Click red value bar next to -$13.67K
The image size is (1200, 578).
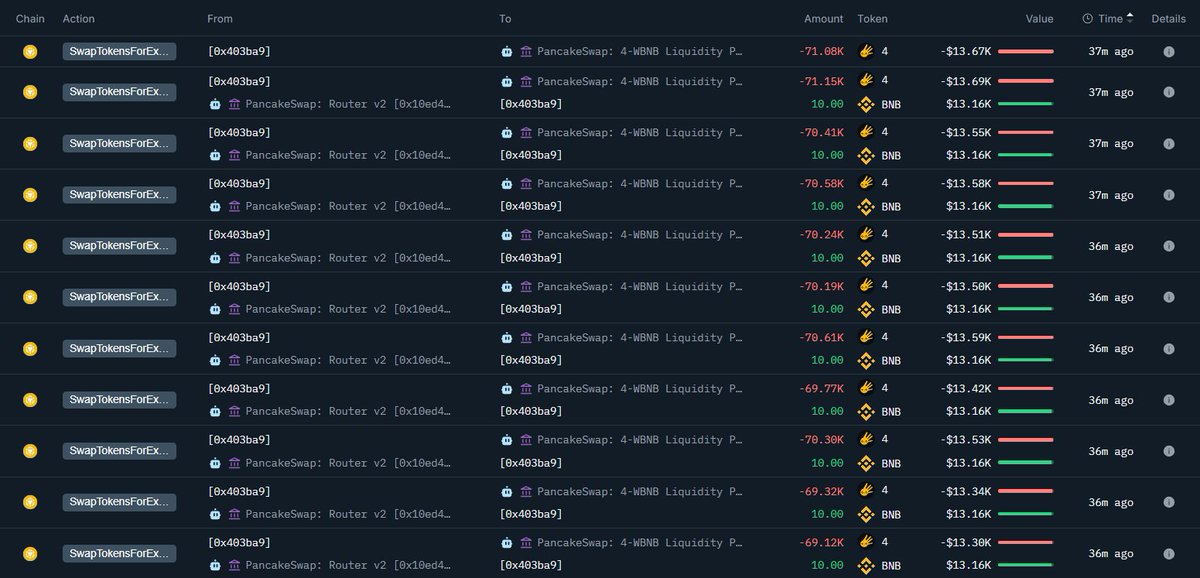1025,51
